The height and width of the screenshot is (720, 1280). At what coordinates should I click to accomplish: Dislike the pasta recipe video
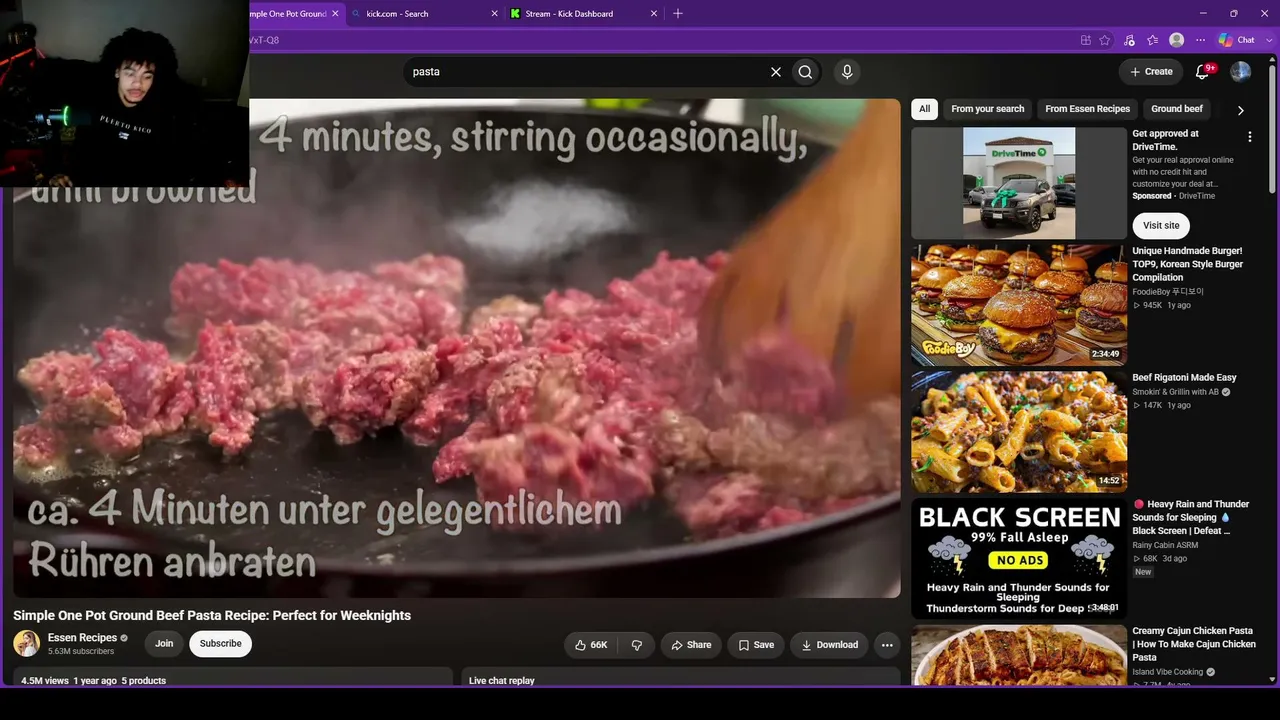tap(637, 645)
